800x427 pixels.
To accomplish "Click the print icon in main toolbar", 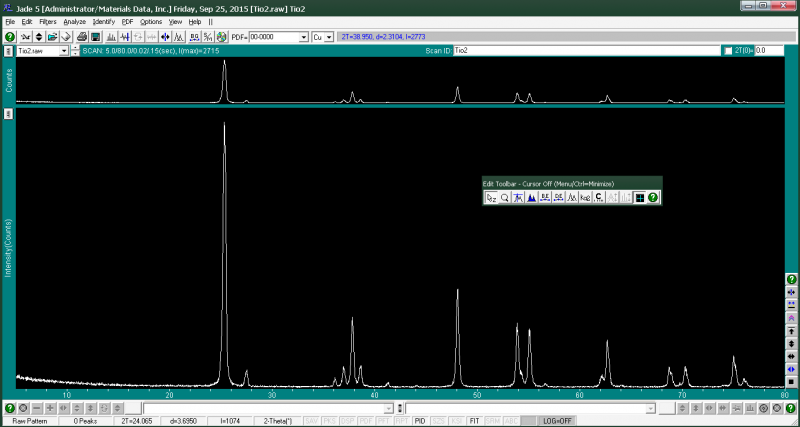I will click(x=81, y=37).
